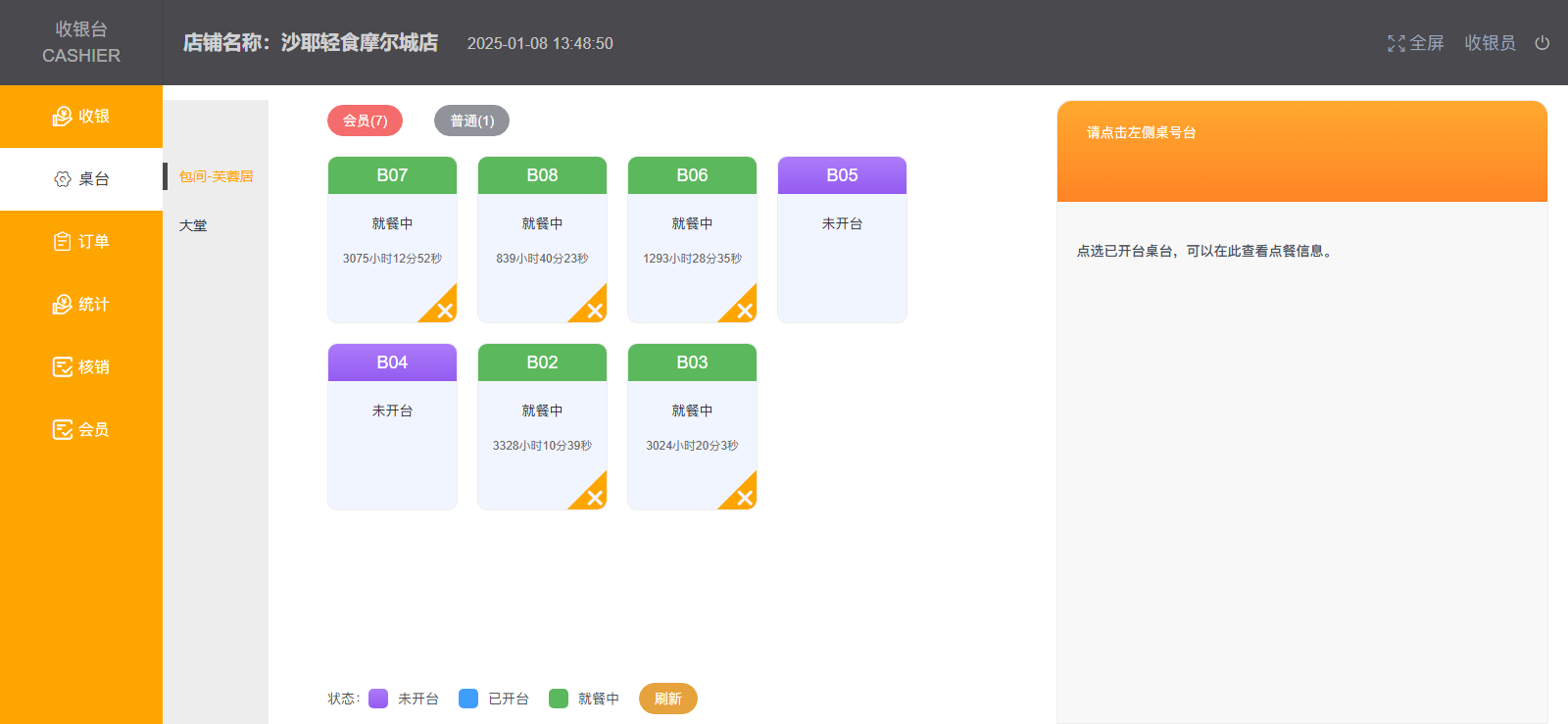The height and width of the screenshot is (724, 1568).
Task: Open the 统计 statistics sidebar section
Action: click(81, 305)
